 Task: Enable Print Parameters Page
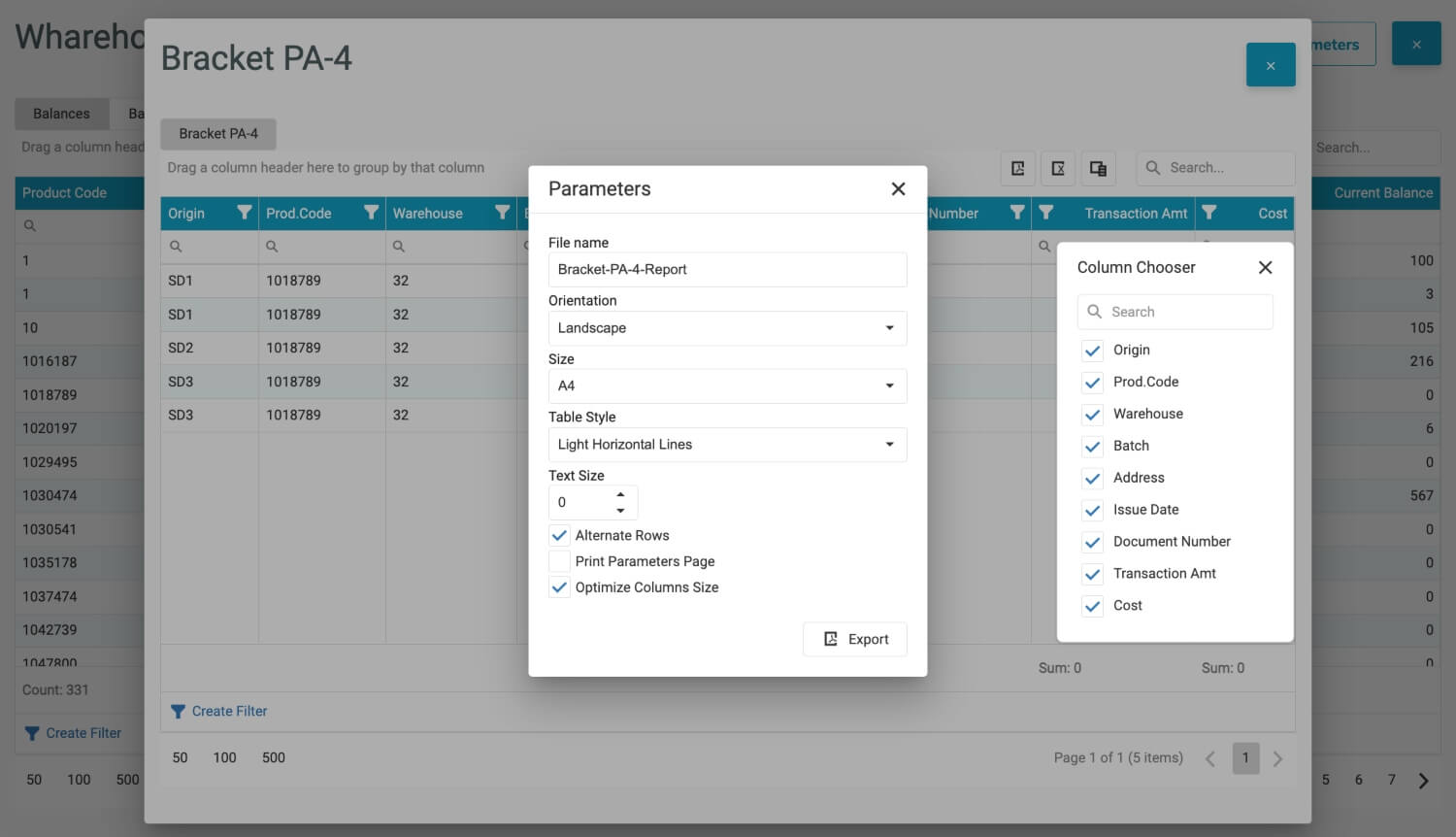pos(559,561)
